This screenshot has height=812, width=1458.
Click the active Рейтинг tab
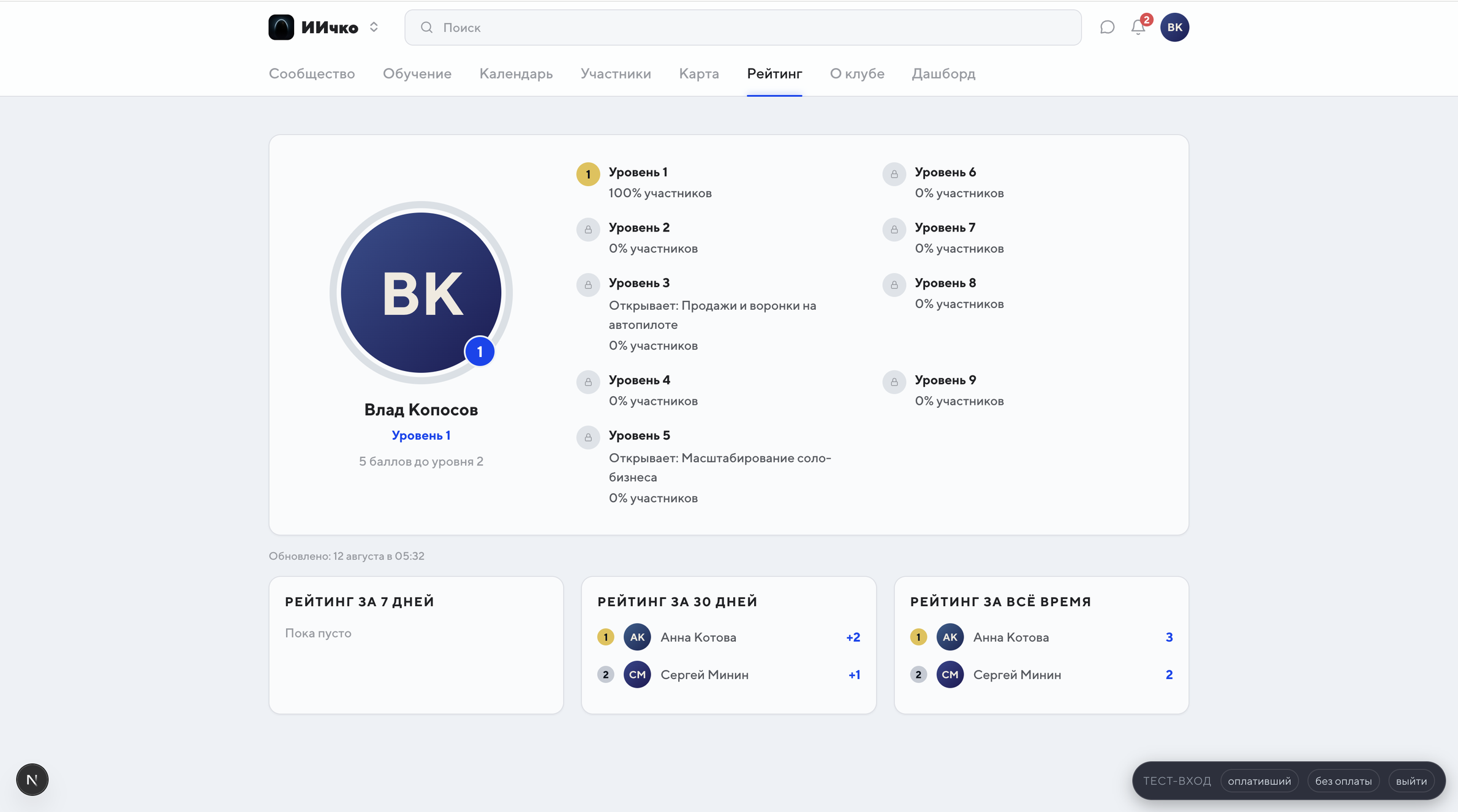click(x=774, y=73)
